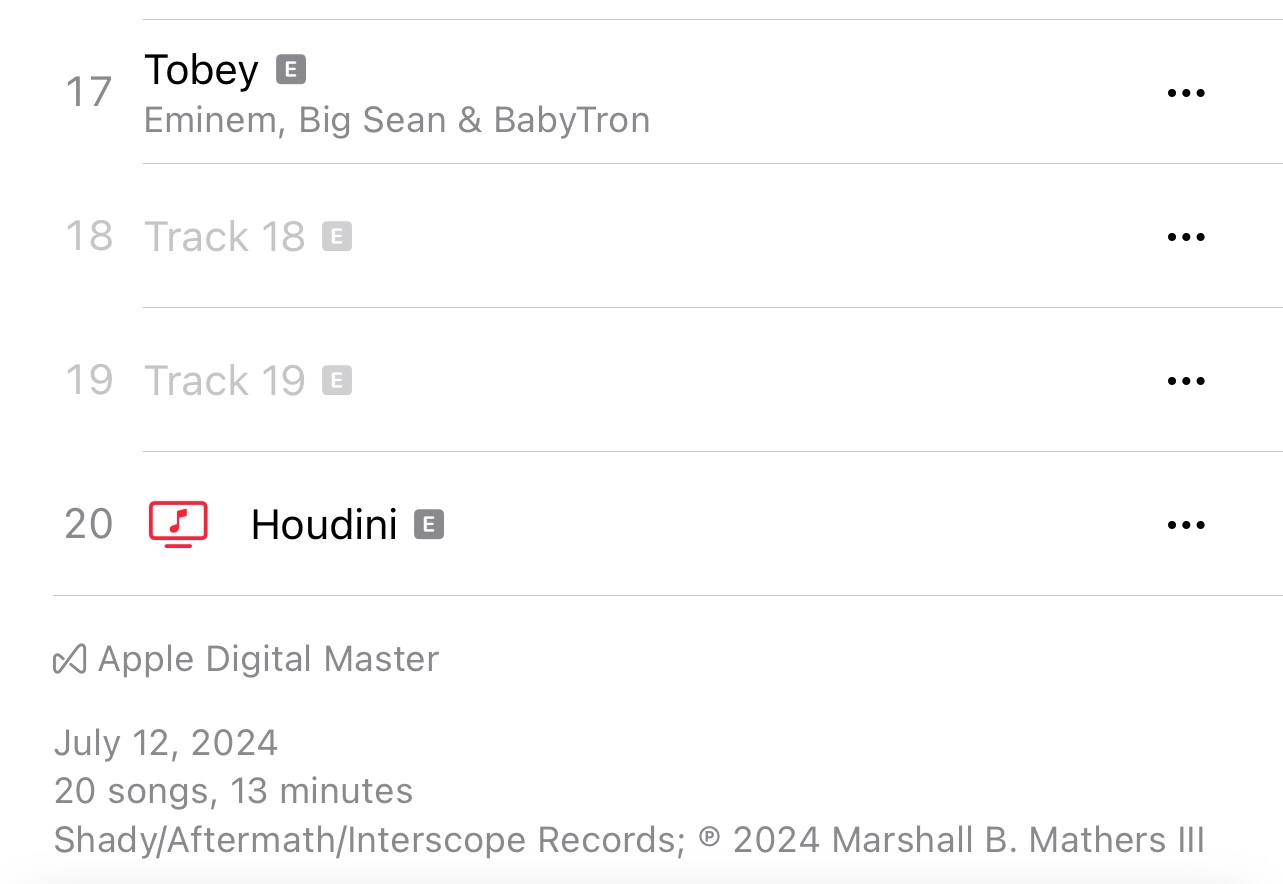Click track number 17
Image resolution: width=1283 pixels, height=884 pixels.
[x=88, y=92]
